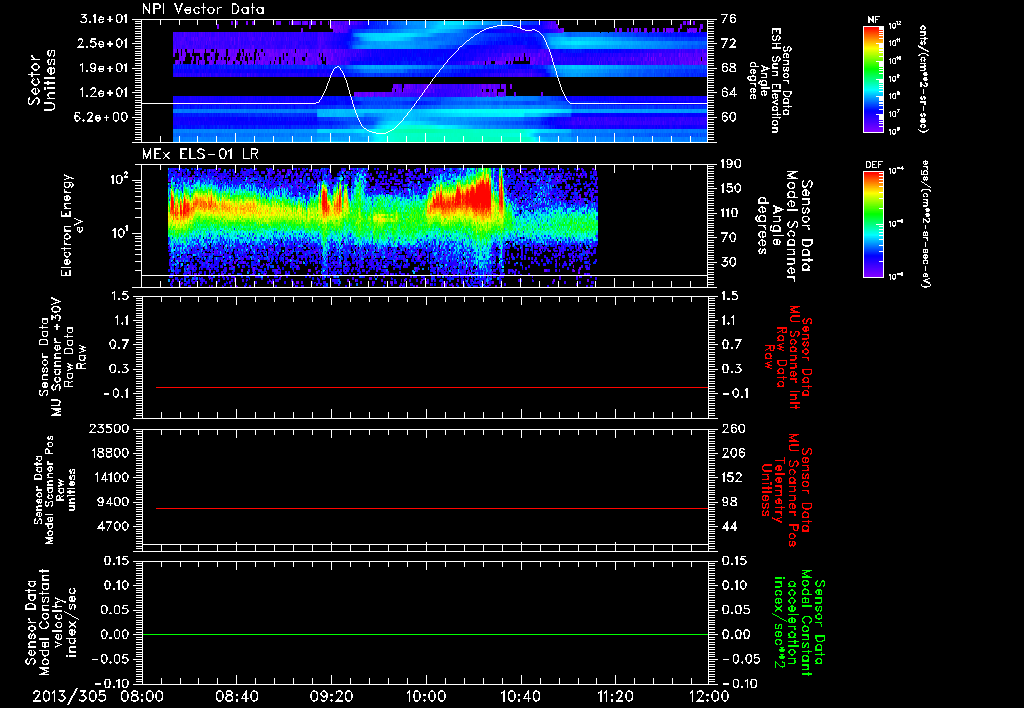Select the 'MEx ELS-01 LR' panel title

click(200, 154)
